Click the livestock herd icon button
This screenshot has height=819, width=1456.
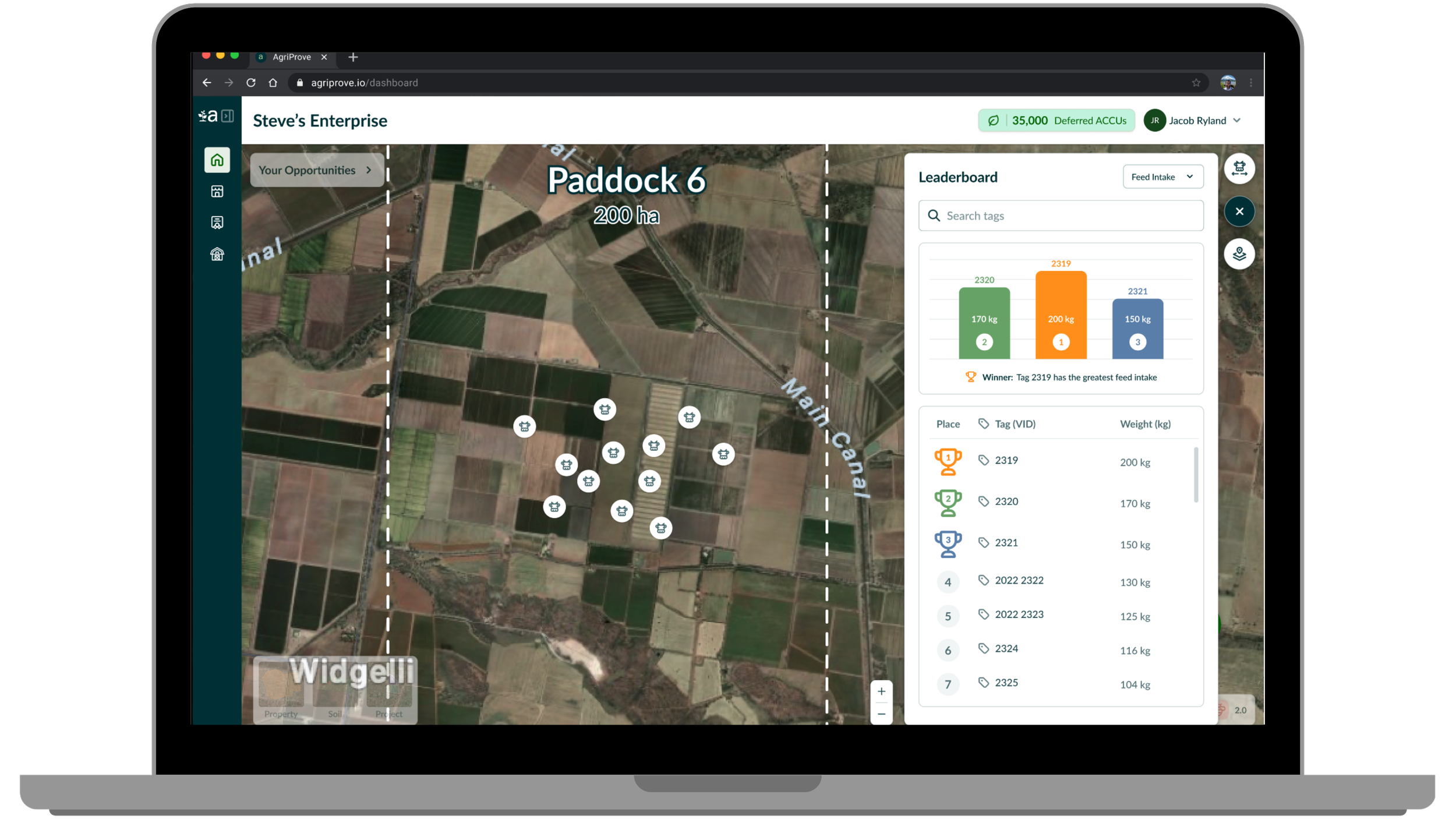click(1239, 169)
